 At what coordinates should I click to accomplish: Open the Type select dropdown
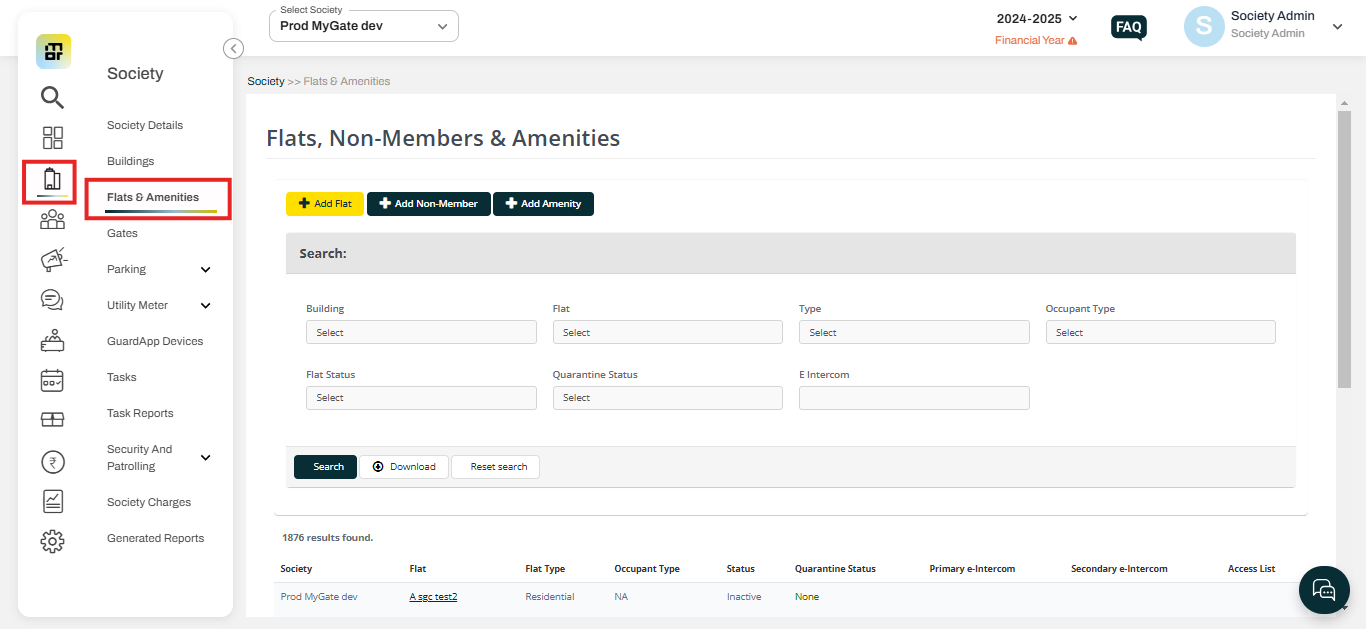tap(914, 332)
